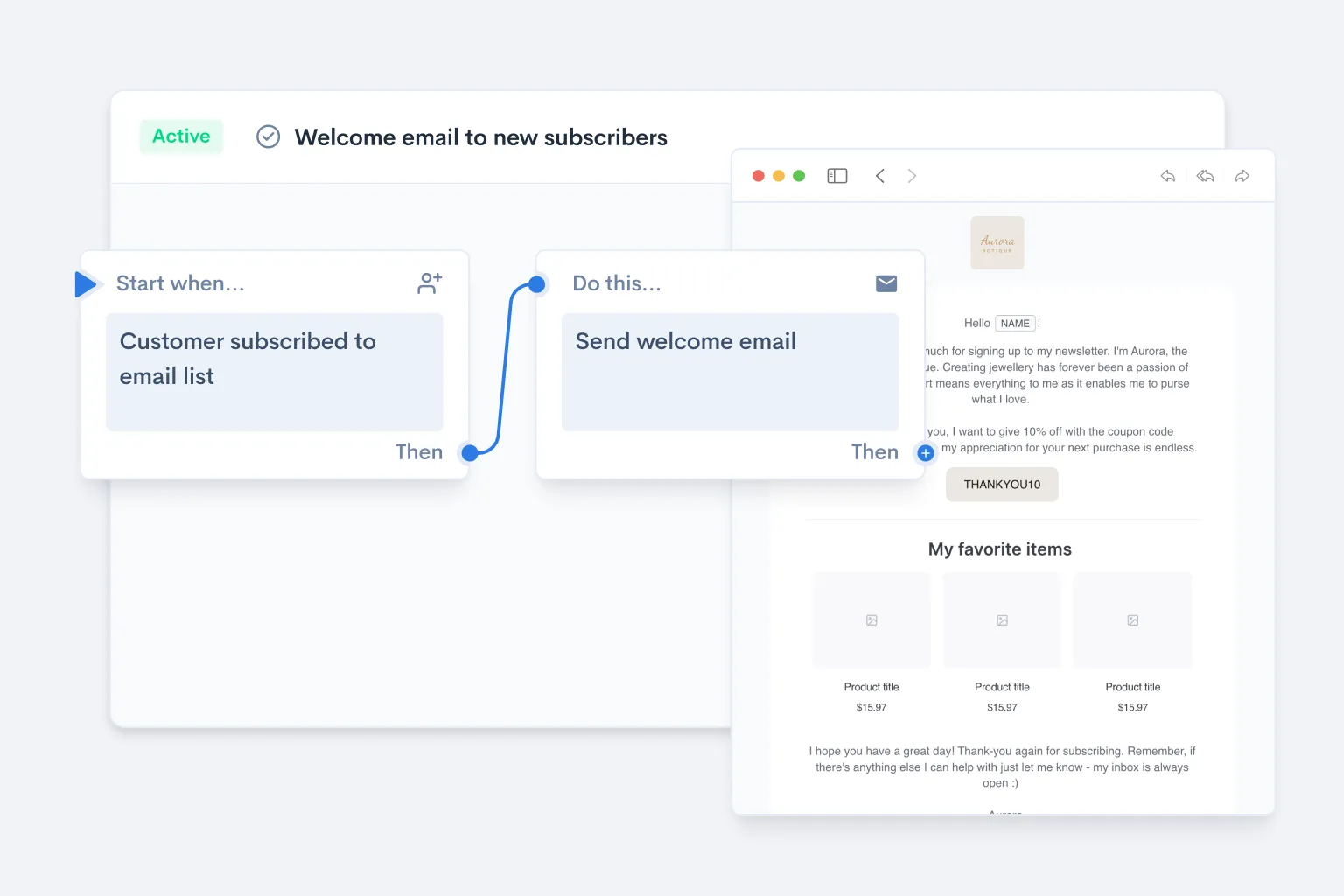This screenshot has width=1344, height=896.
Task: Click the checkmark circle icon beside workflow title
Action: (268, 136)
